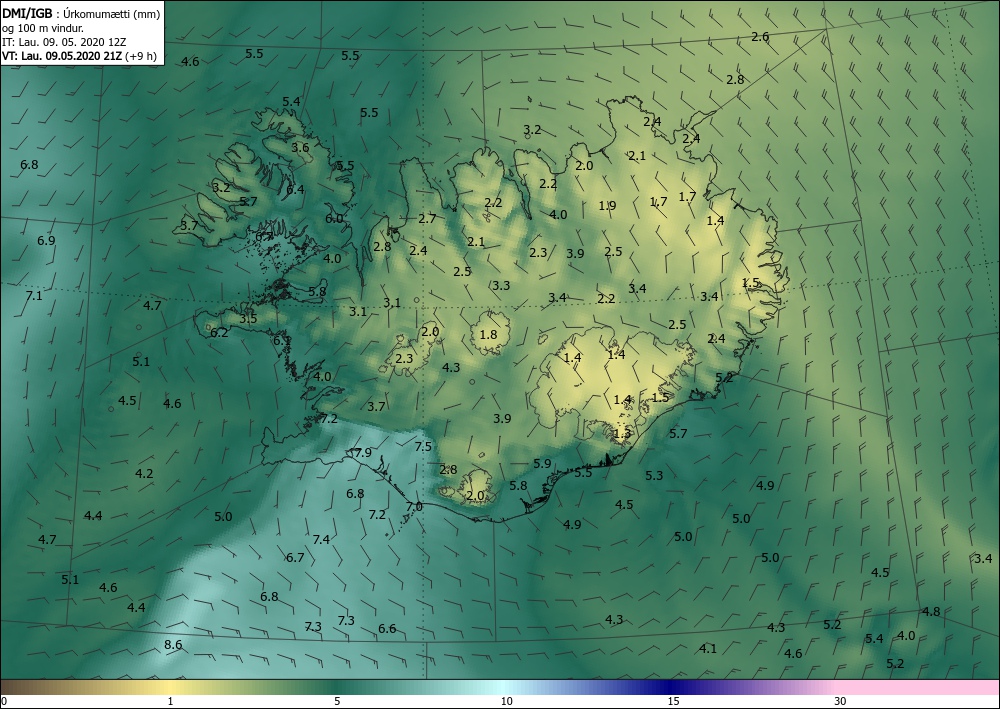Click the 3.4 value at the right edge
This screenshot has width=1000, height=709.
click(983, 559)
